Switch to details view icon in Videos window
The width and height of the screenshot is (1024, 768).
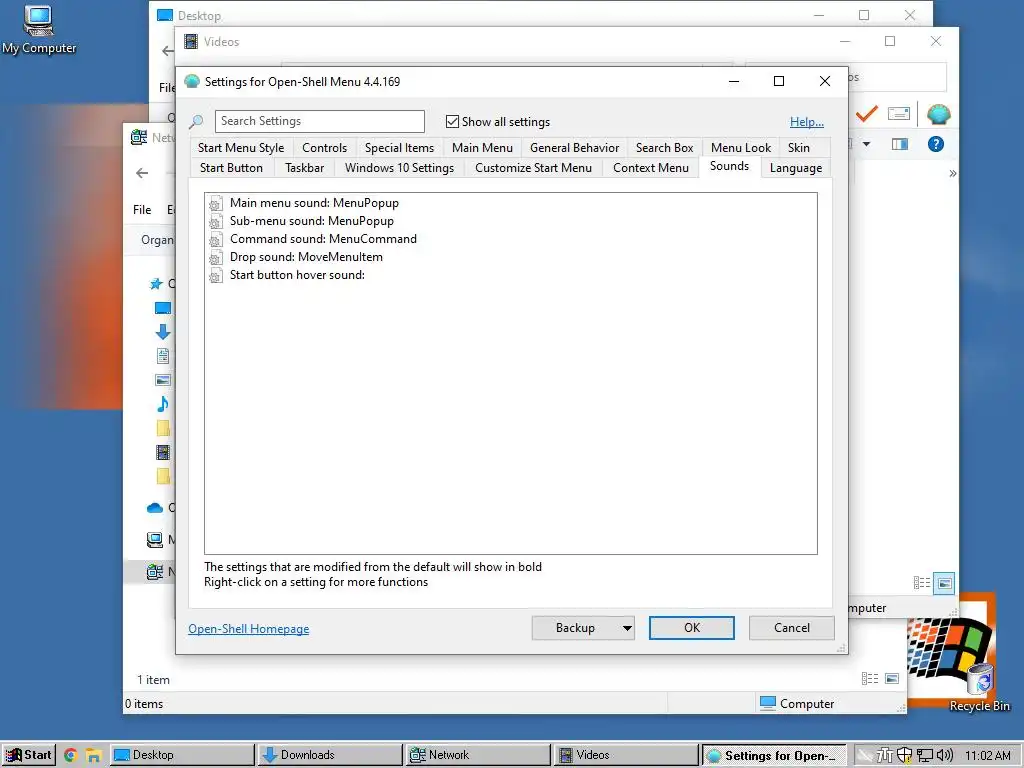coord(921,583)
